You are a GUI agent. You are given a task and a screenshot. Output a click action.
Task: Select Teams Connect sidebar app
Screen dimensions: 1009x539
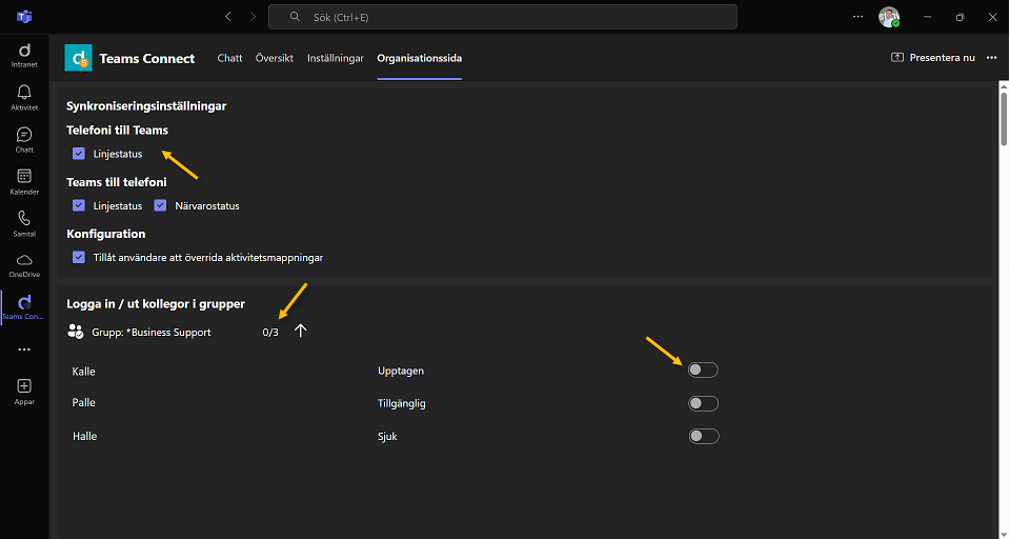pos(24,308)
